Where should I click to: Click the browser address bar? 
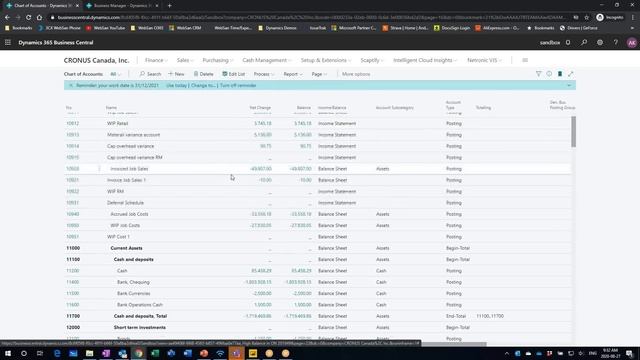[x=310, y=18]
